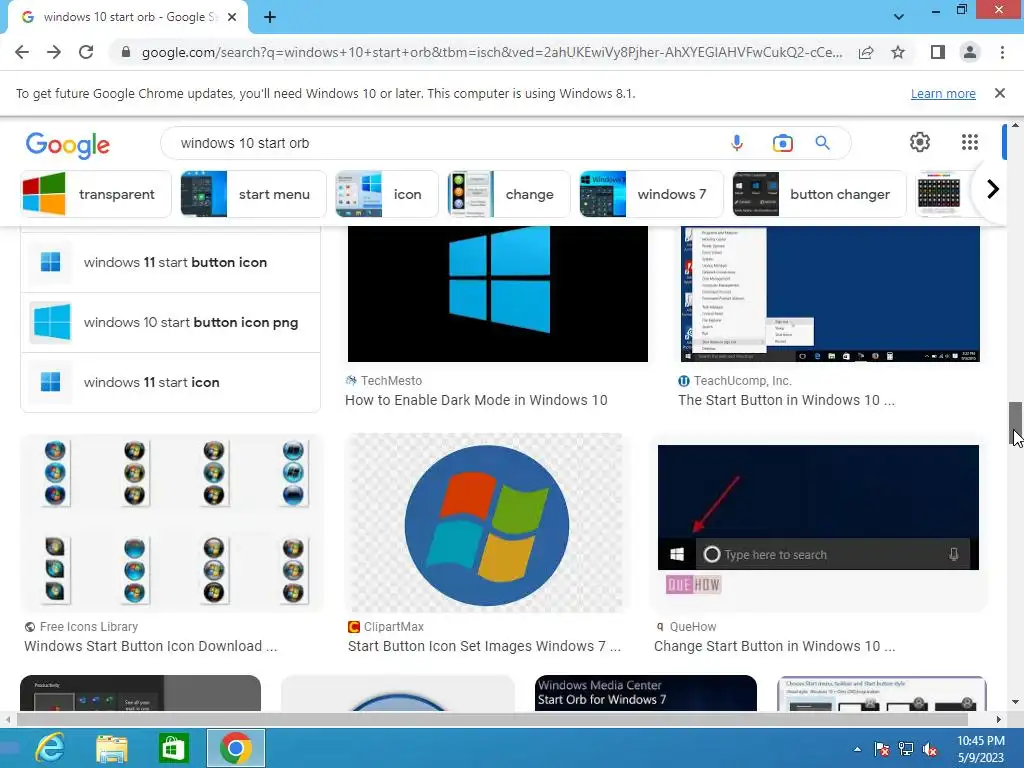
Task: Click the page scrollbar down arrow
Action: (1015, 703)
